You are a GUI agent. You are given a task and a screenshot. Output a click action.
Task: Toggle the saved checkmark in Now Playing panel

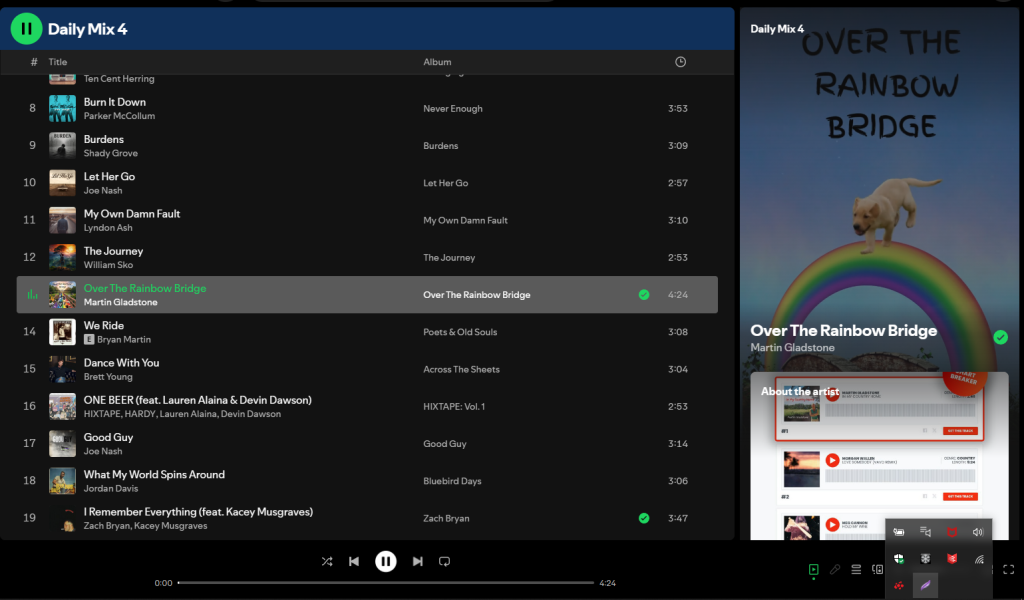point(1000,338)
